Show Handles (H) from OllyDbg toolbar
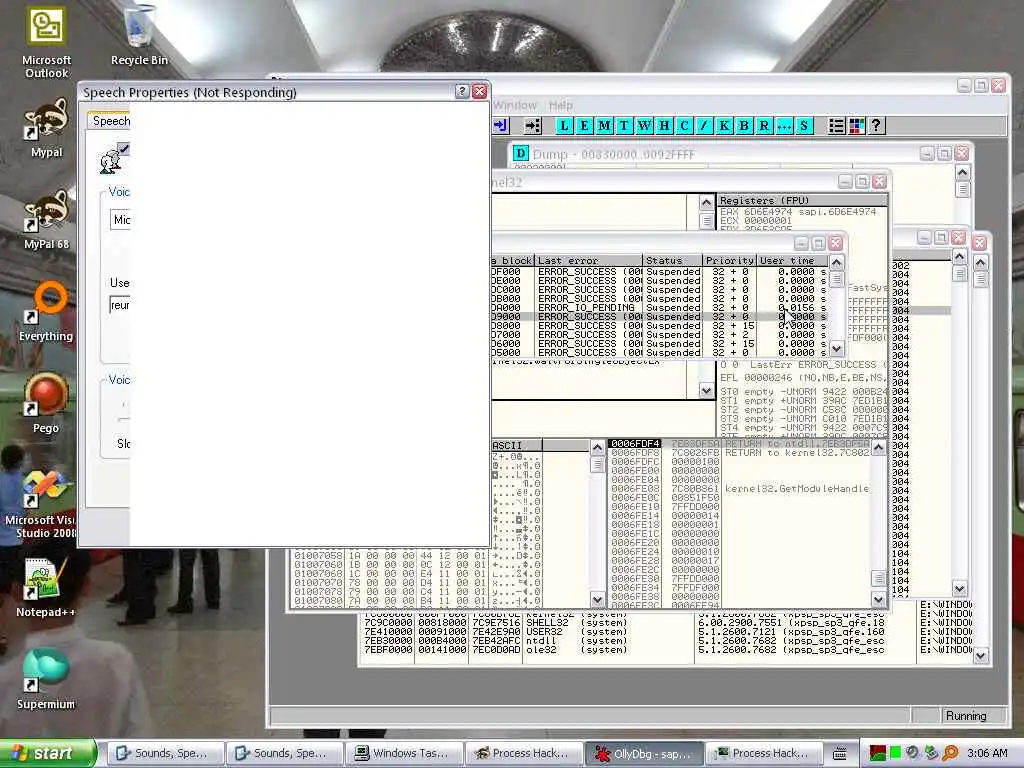Screen dimensions: 1024x768 (x=664, y=126)
